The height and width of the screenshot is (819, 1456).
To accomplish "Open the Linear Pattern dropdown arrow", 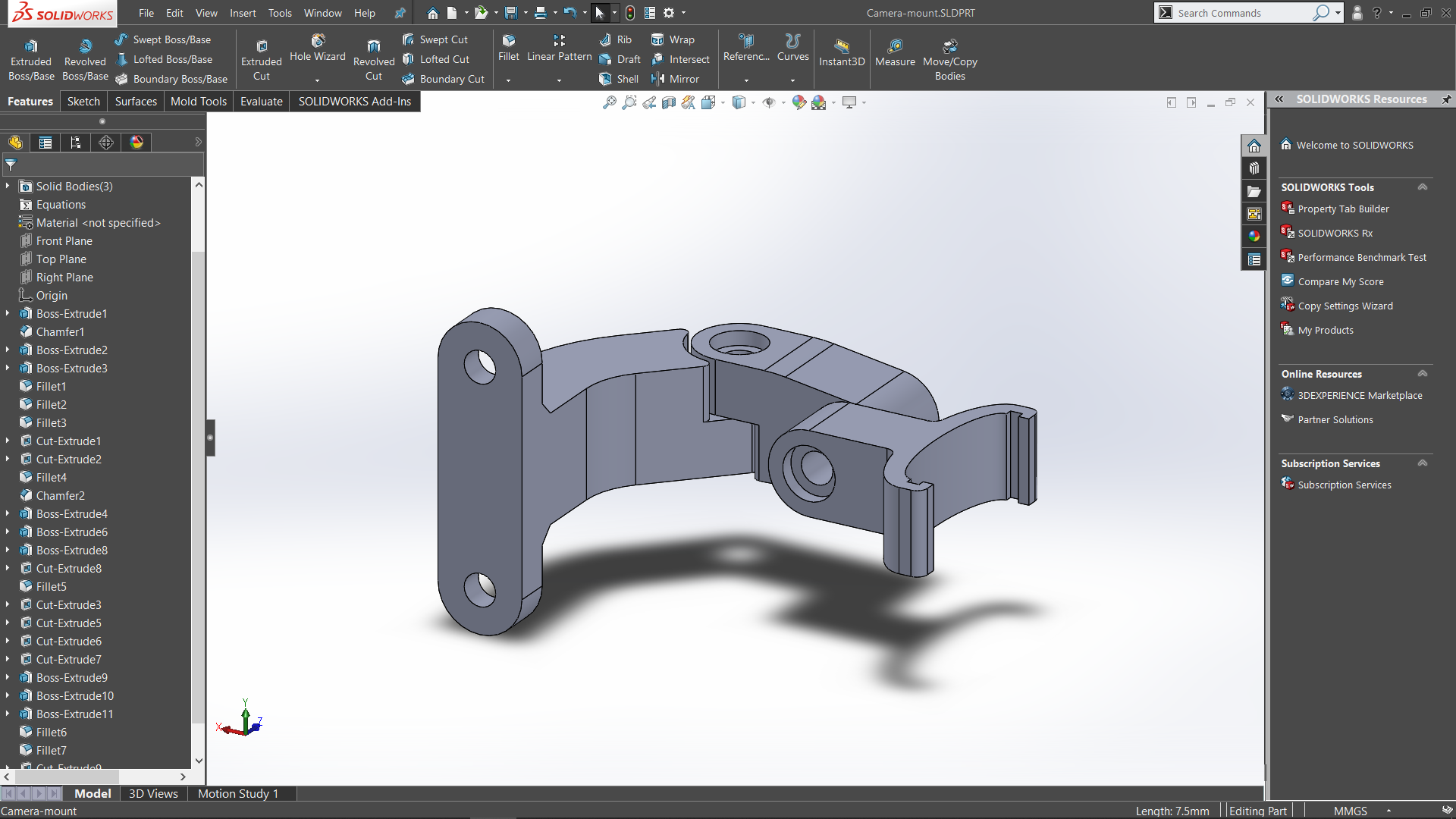I will coord(559,80).
